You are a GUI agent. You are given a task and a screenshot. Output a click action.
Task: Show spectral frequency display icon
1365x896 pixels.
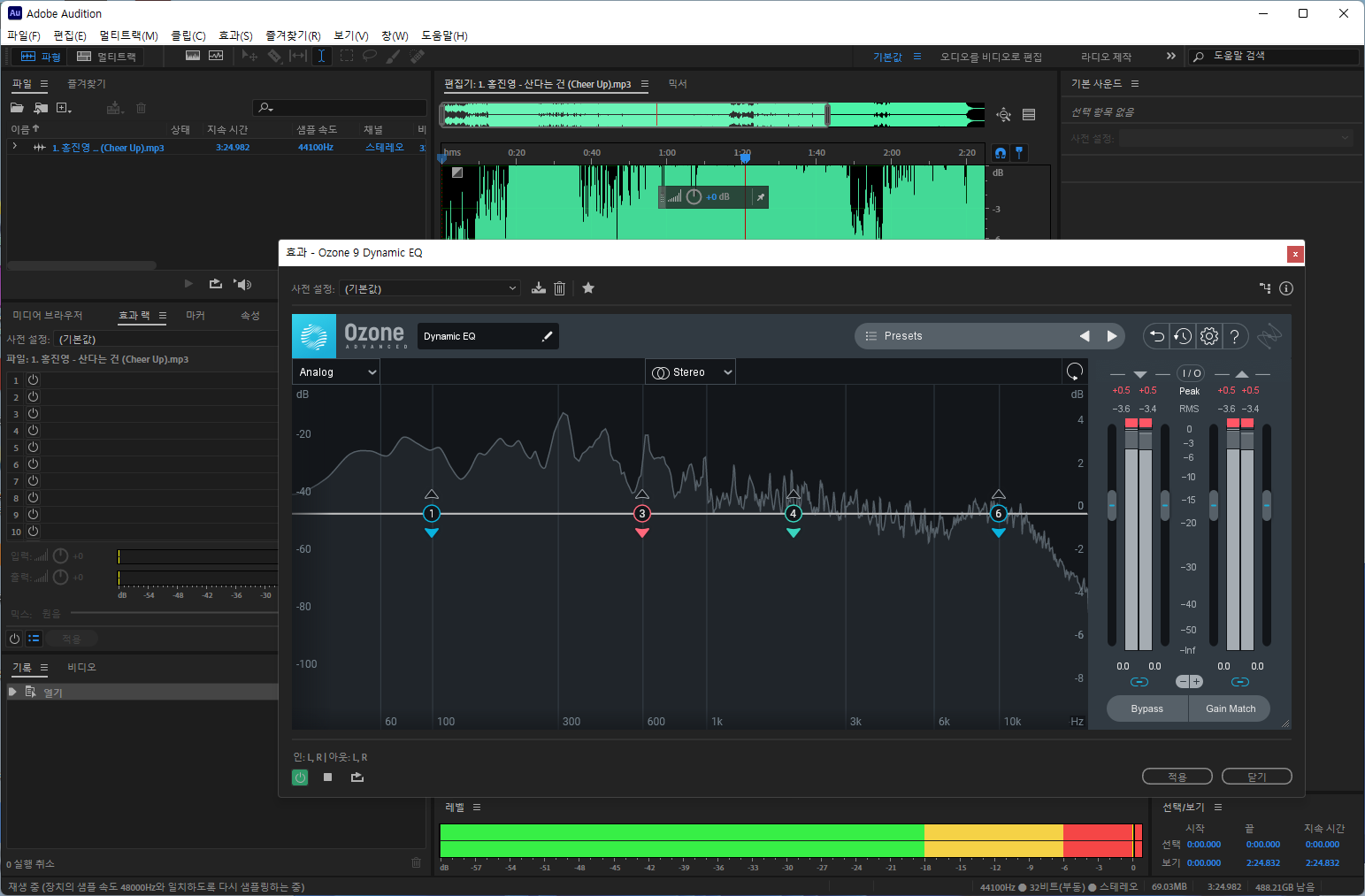(193, 56)
